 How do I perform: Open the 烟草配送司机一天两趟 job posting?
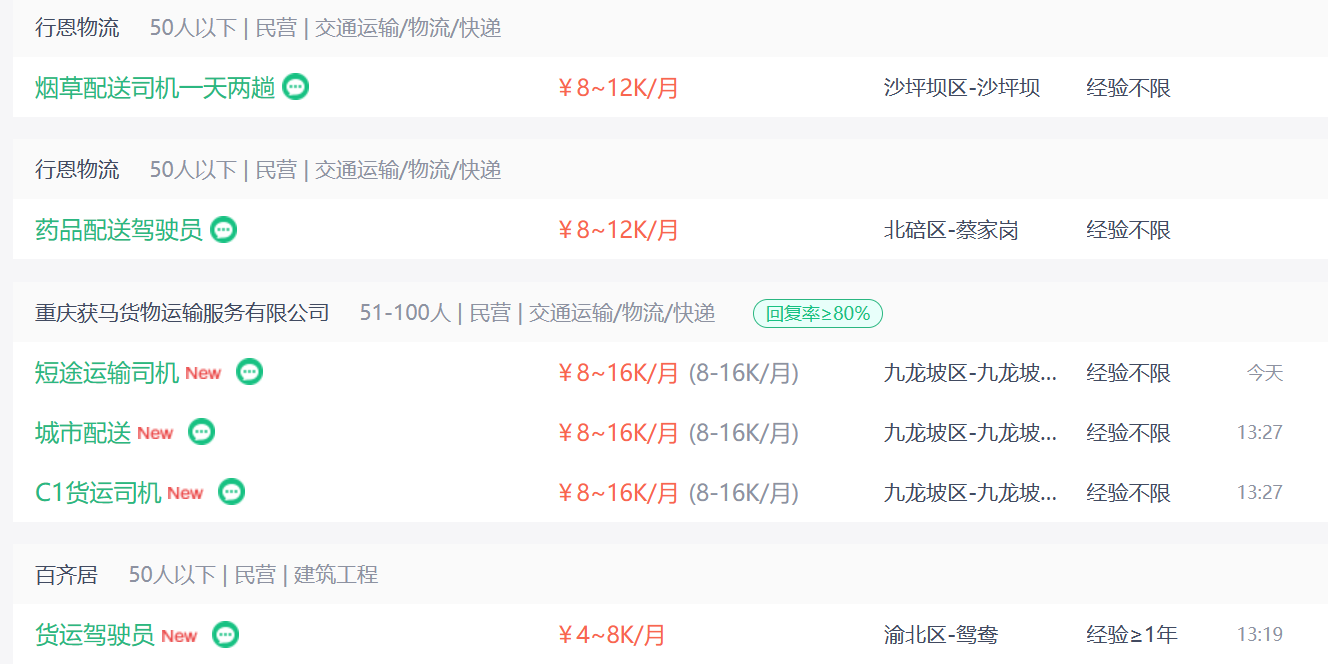(x=155, y=88)
